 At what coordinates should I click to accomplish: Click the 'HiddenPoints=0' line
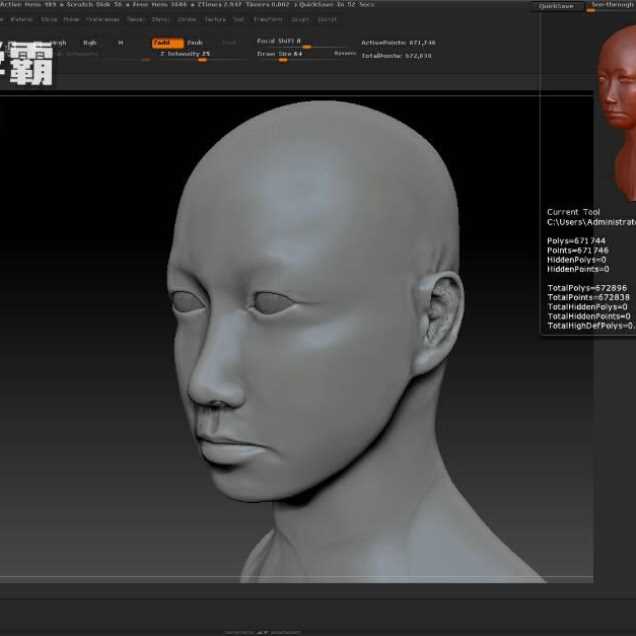pyautogui.click(x=578, y=269)
